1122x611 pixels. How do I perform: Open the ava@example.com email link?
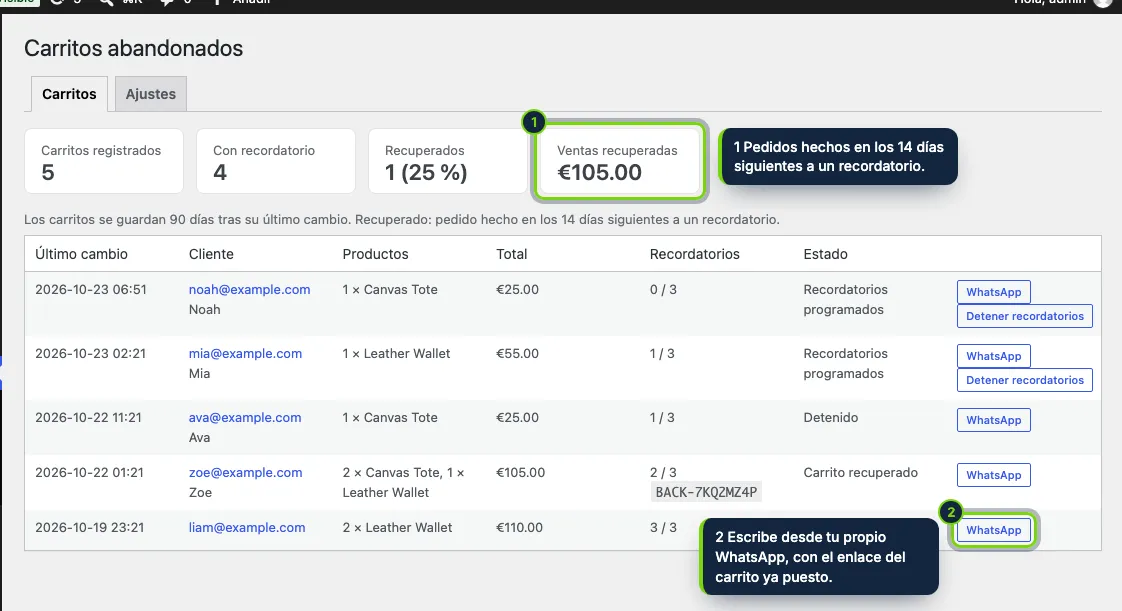[245, 417]
